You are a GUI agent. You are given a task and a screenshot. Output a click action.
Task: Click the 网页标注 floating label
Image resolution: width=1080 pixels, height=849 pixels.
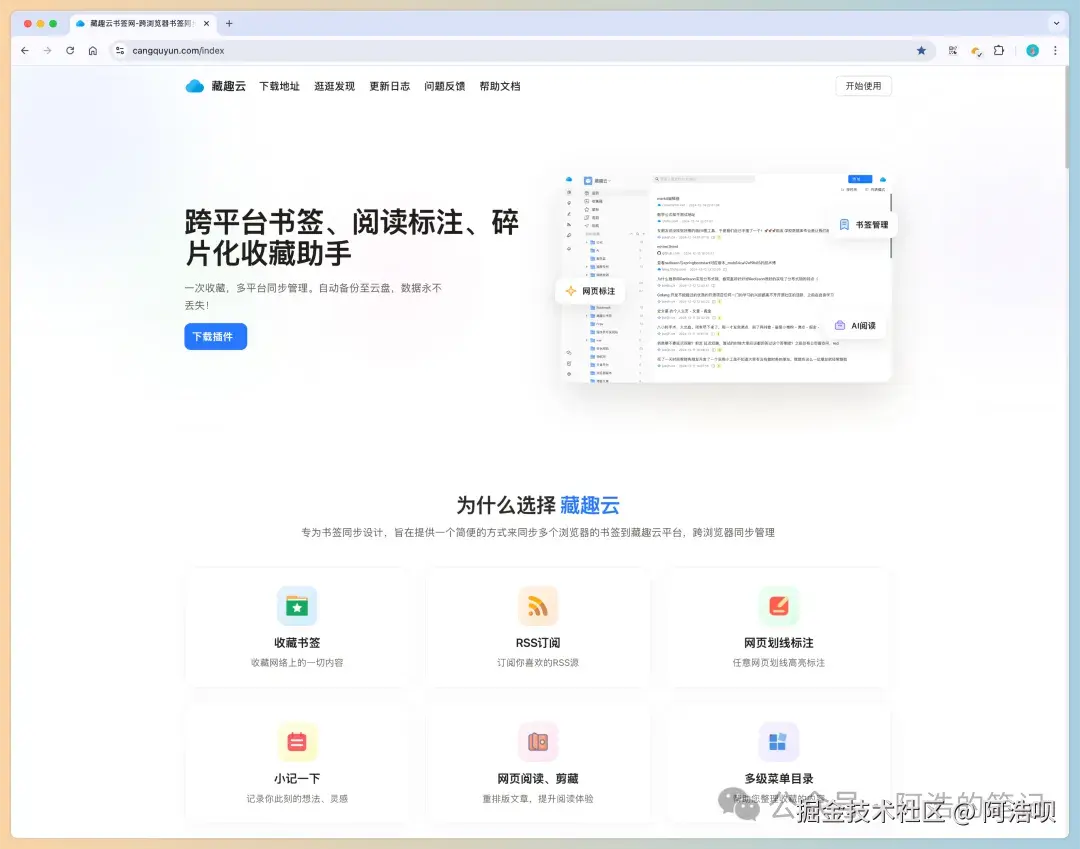[590, 291]
